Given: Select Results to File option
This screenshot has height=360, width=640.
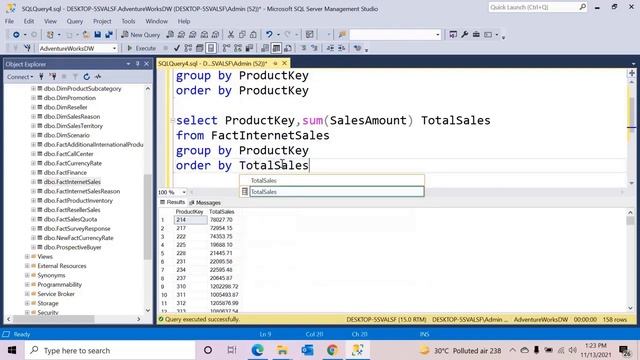Looking at the screenshot, I should tap(288, 48).
